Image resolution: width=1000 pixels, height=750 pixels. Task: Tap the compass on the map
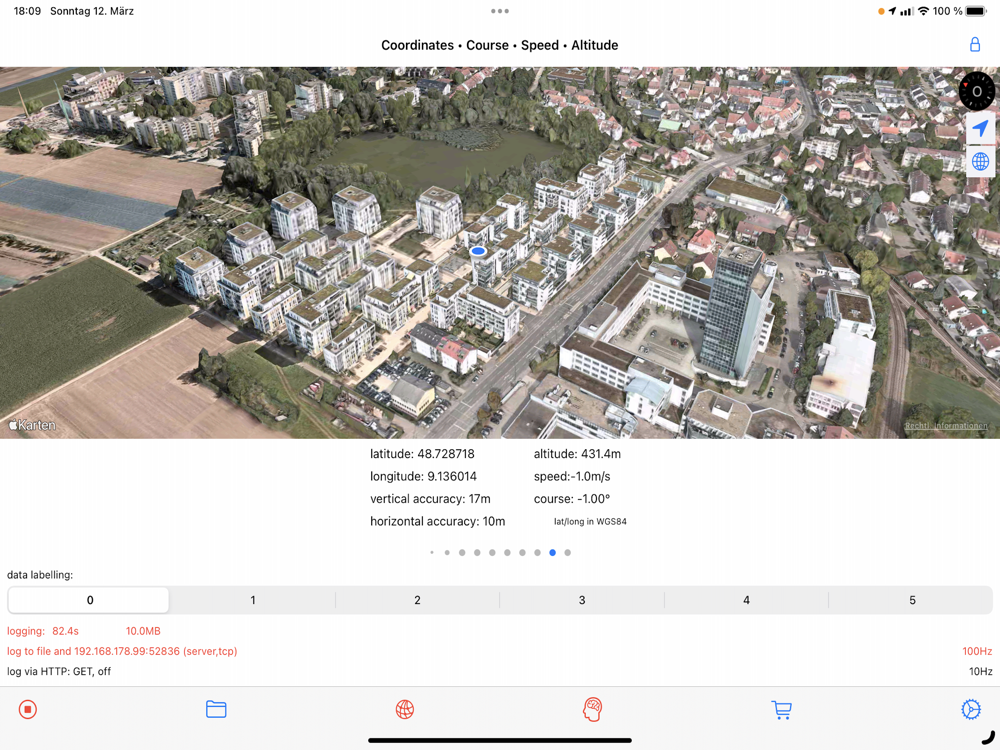coord(977,91)
